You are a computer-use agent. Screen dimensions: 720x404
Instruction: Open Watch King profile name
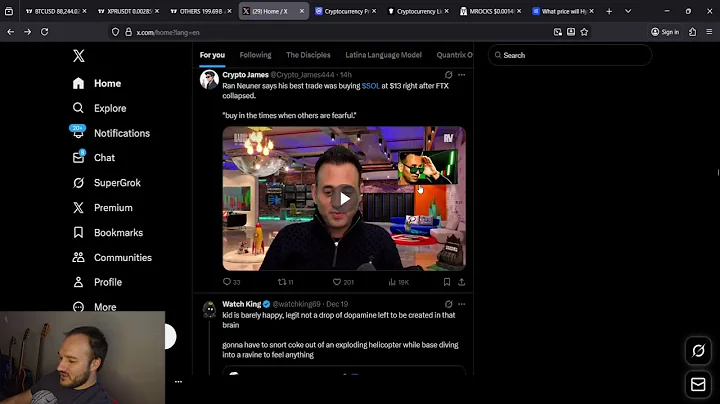(x=242, y=304)
